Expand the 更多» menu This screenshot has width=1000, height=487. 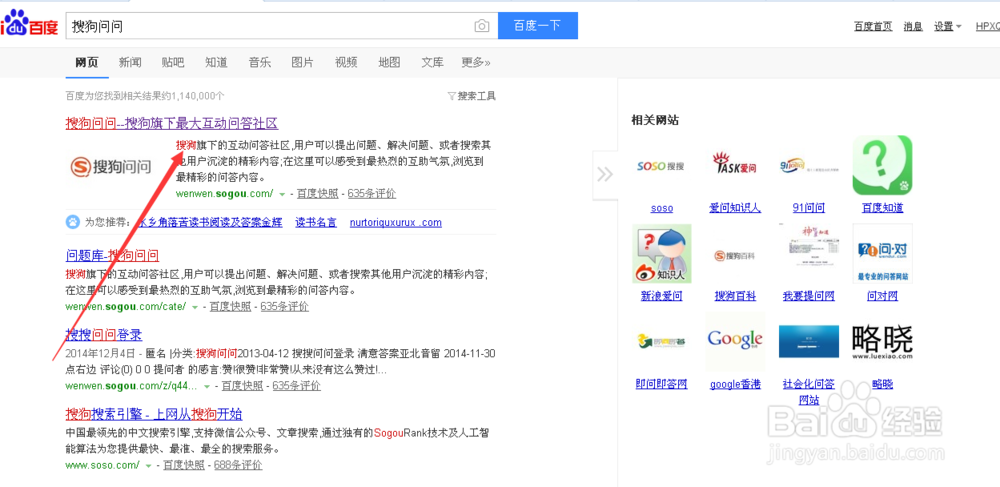coord(476,62)
